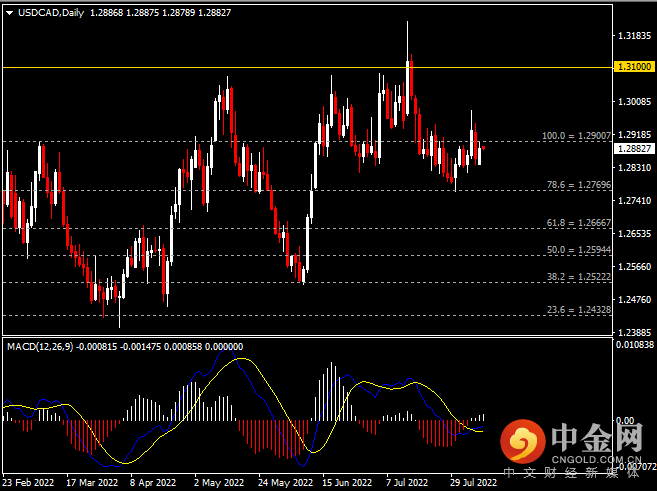Click the price scale value 1.27410

(635, 201)
